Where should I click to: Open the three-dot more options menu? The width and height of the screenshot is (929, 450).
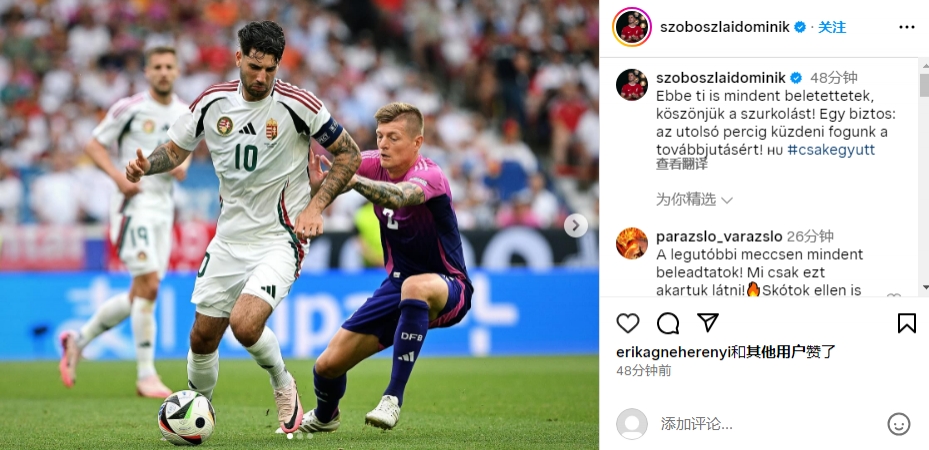pyautogui.click(x=906, y=27)
